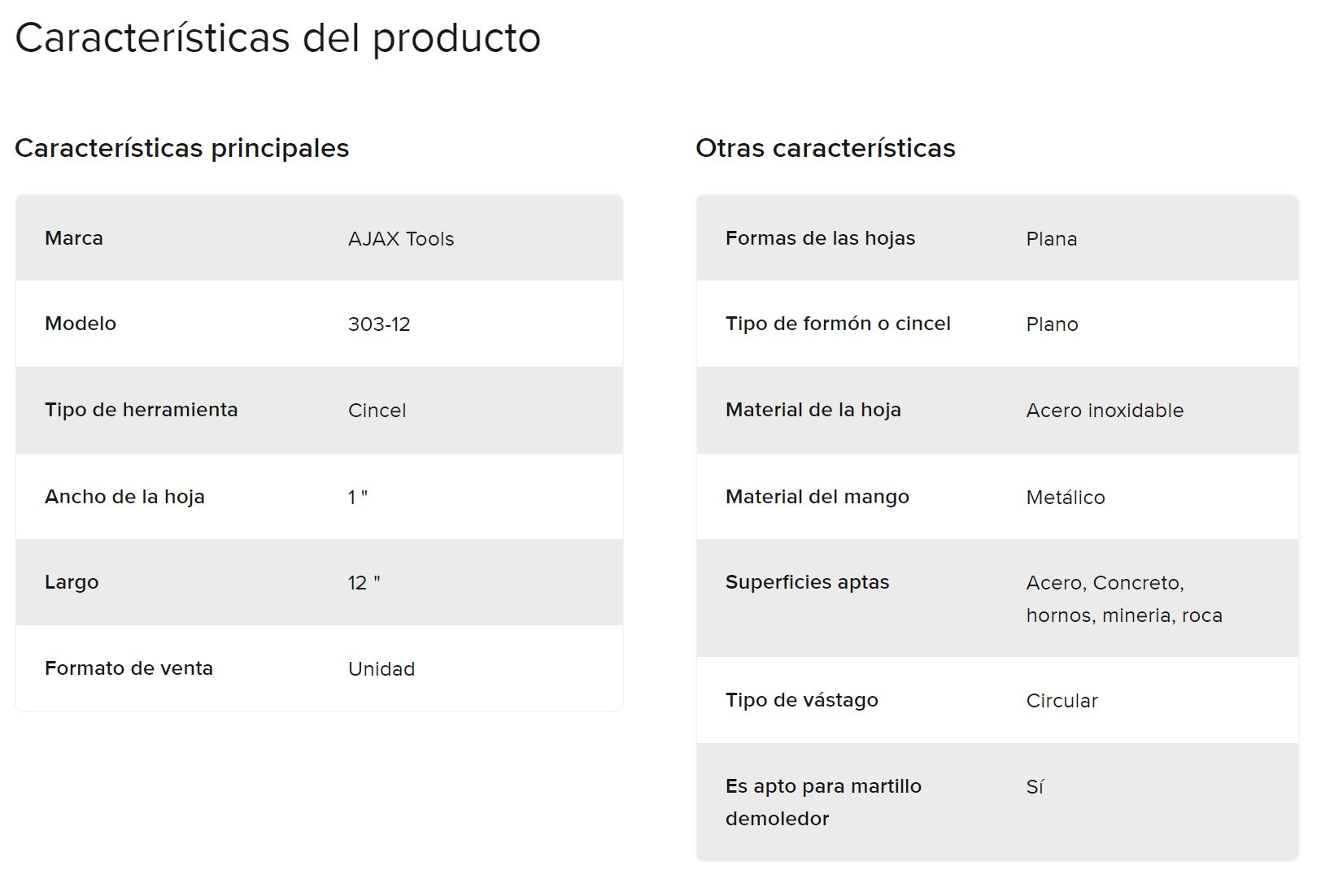Click the 'Acero inoxidable' blade material value
Screen dimensions: 1321x896
[1105, 411]
